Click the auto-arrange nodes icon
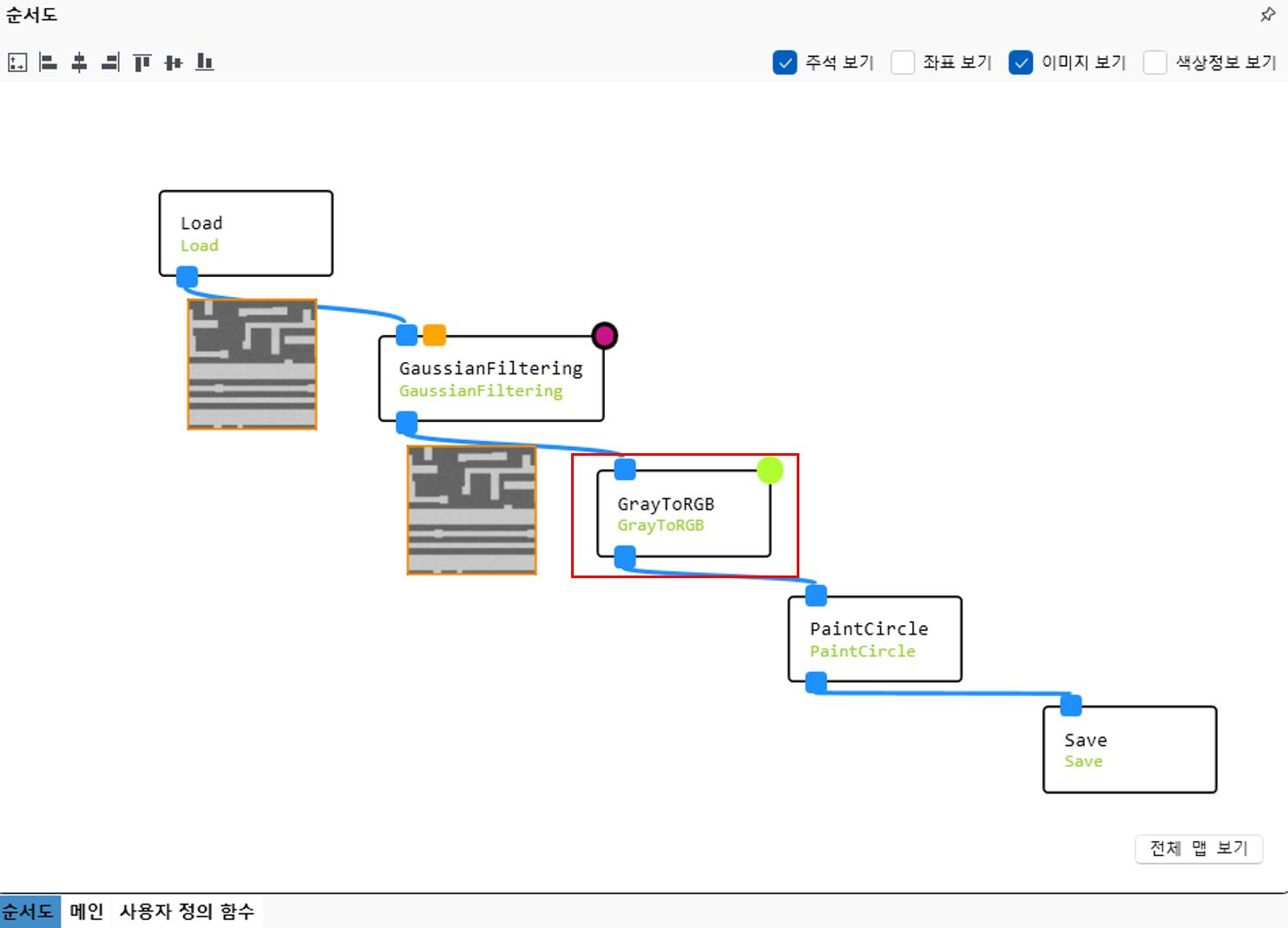The image size is (1288, 928). (x=17, y=63)
